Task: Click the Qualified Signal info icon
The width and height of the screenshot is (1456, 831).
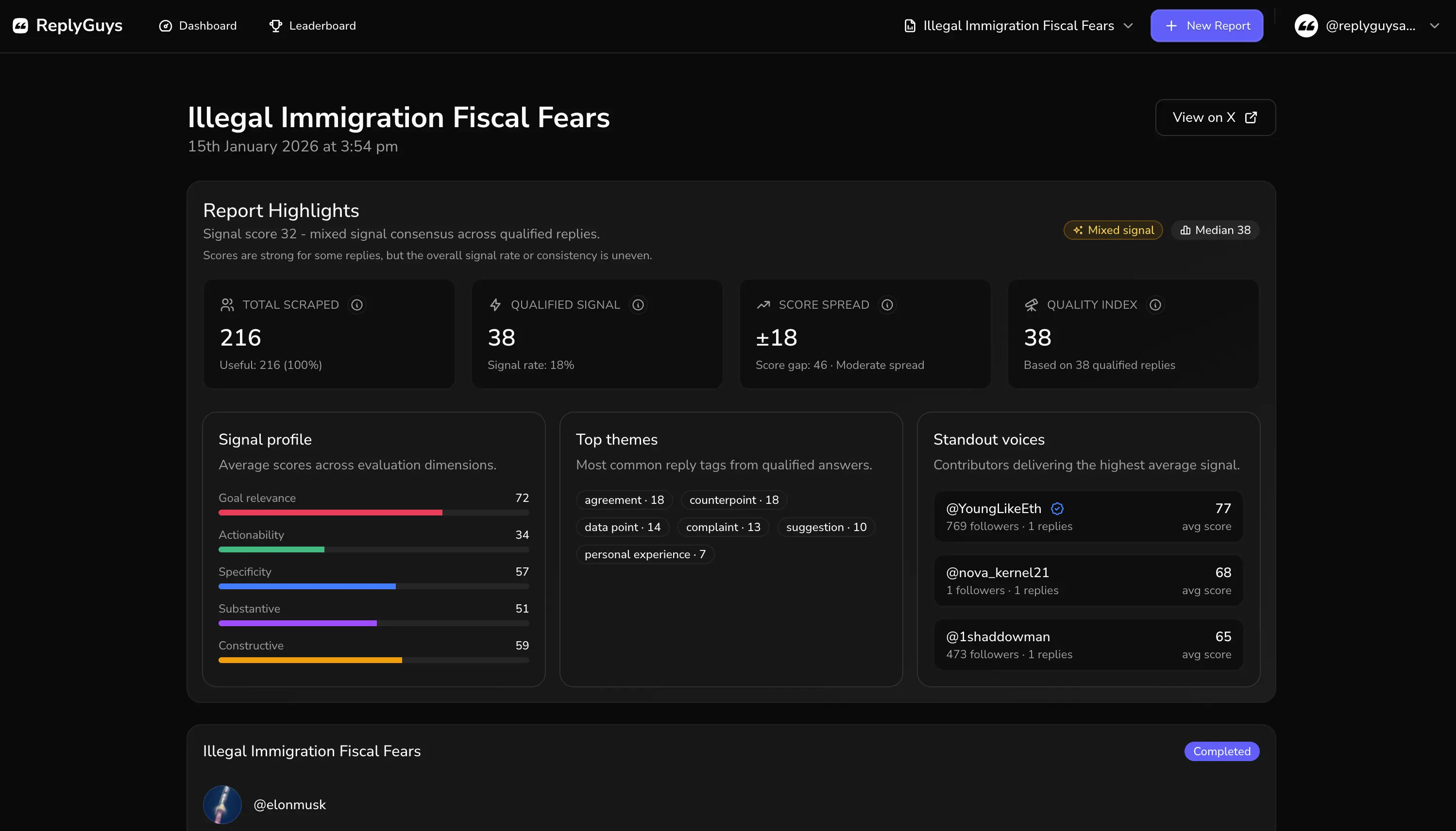Action: coord(638,305)
